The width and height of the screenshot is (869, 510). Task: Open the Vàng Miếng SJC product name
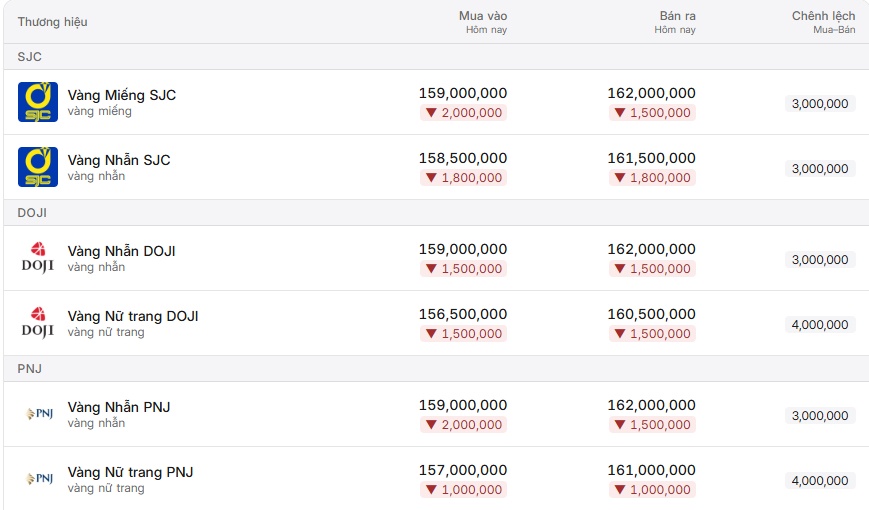pos(121,95)
